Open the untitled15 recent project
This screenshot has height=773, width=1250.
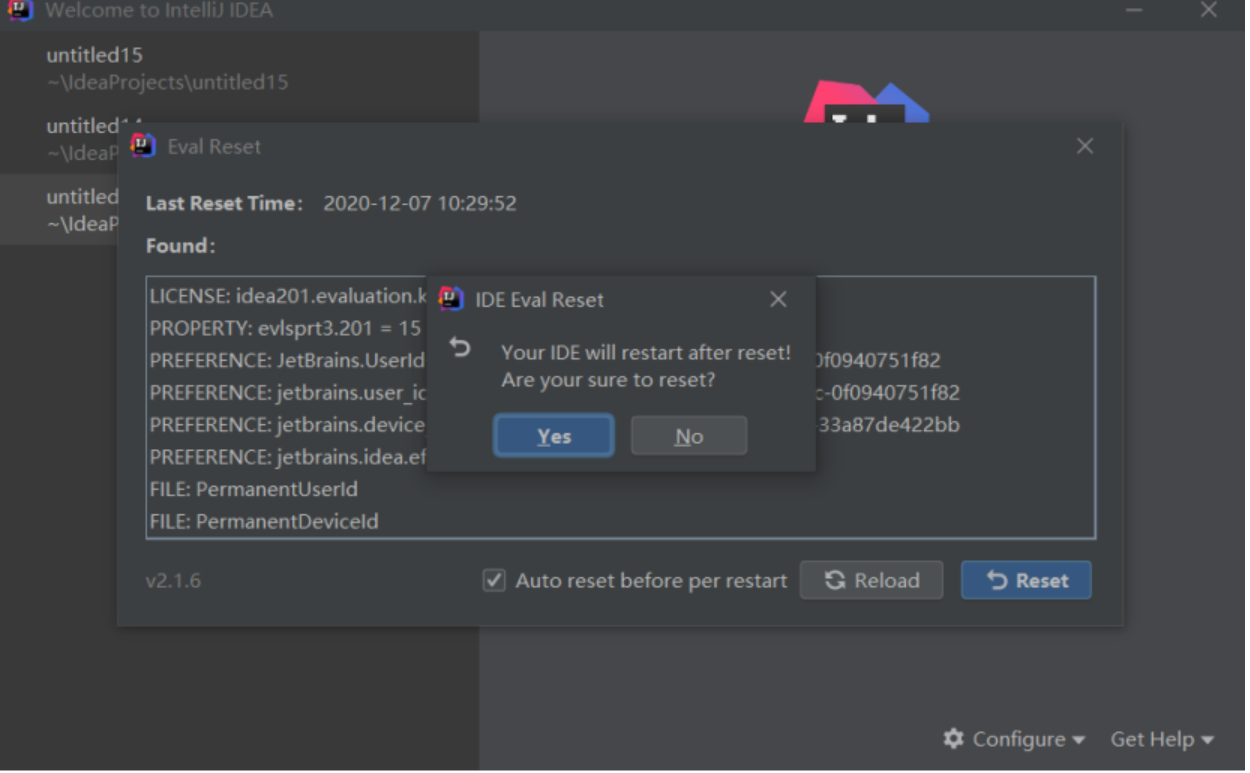[x=240, y=68]
